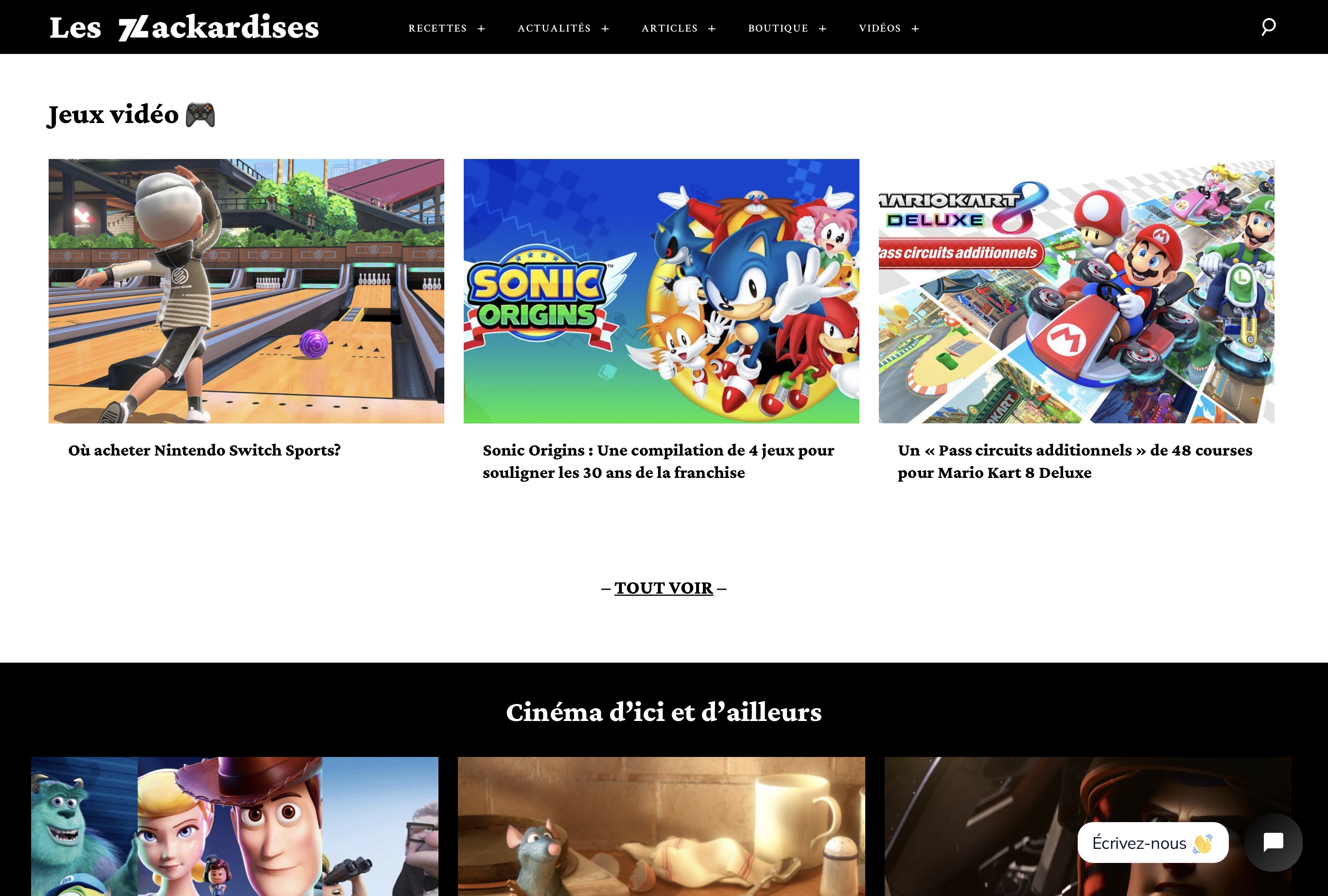Open the chat bubble widget icon
The image size is (1328, 896).
tap(1273, 842)
